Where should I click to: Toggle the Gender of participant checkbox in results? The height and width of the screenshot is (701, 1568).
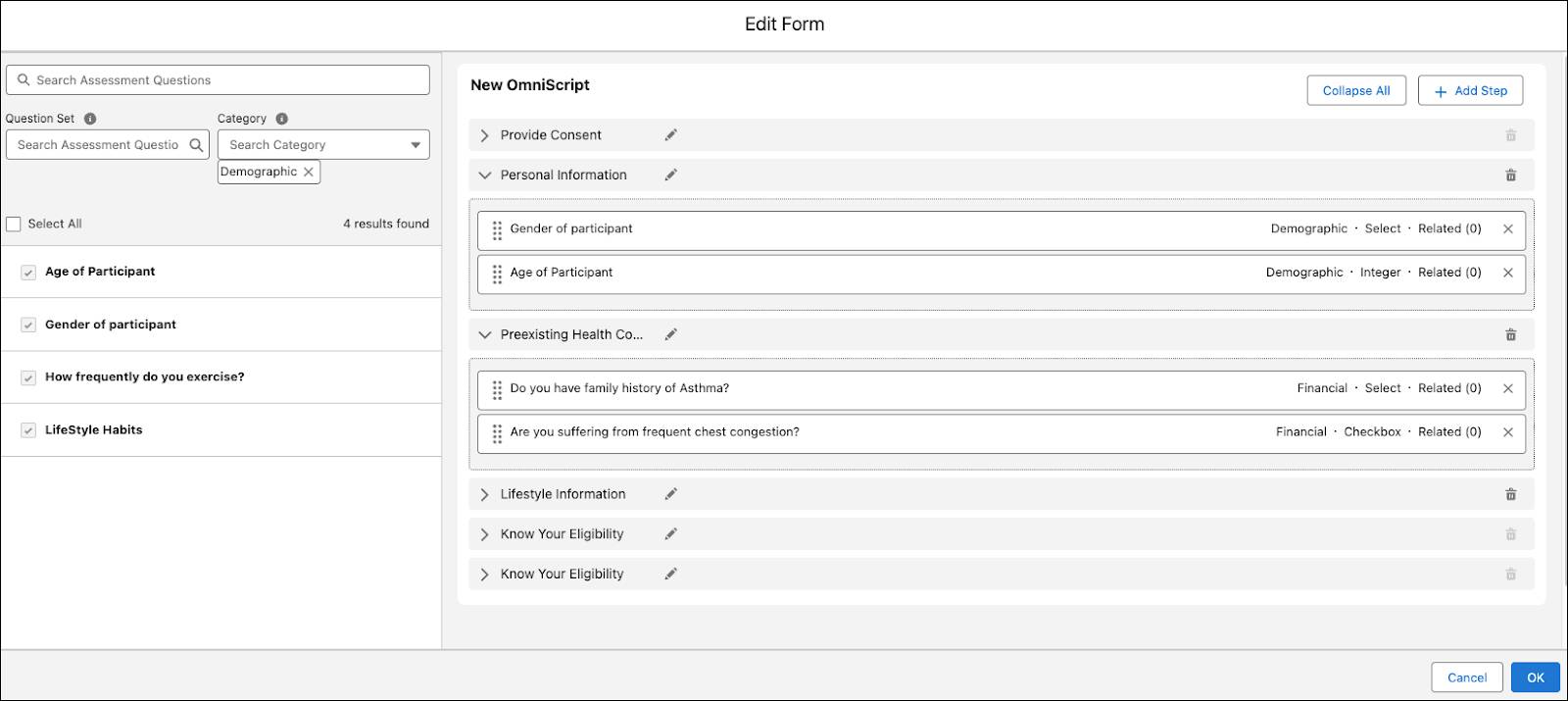[28, 325]
